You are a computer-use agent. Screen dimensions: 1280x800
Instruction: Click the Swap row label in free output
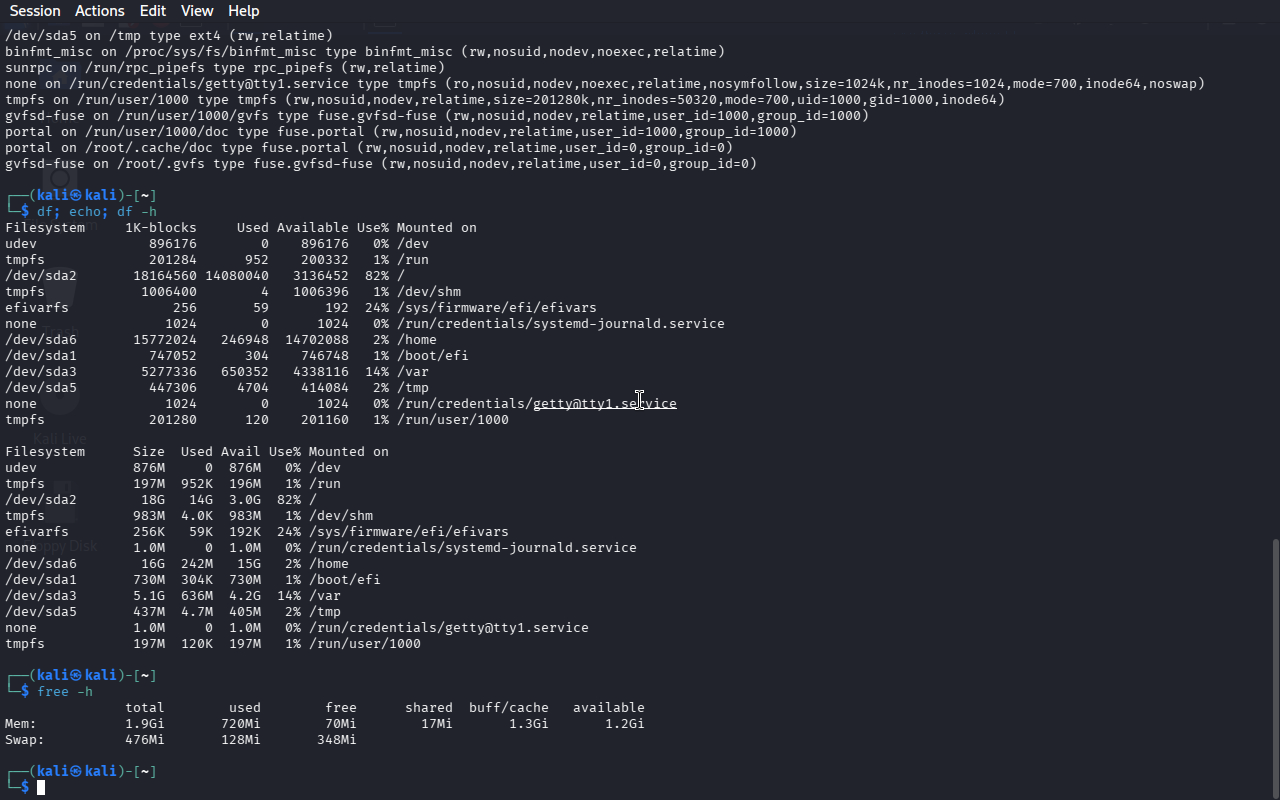(x=24, y=740)
